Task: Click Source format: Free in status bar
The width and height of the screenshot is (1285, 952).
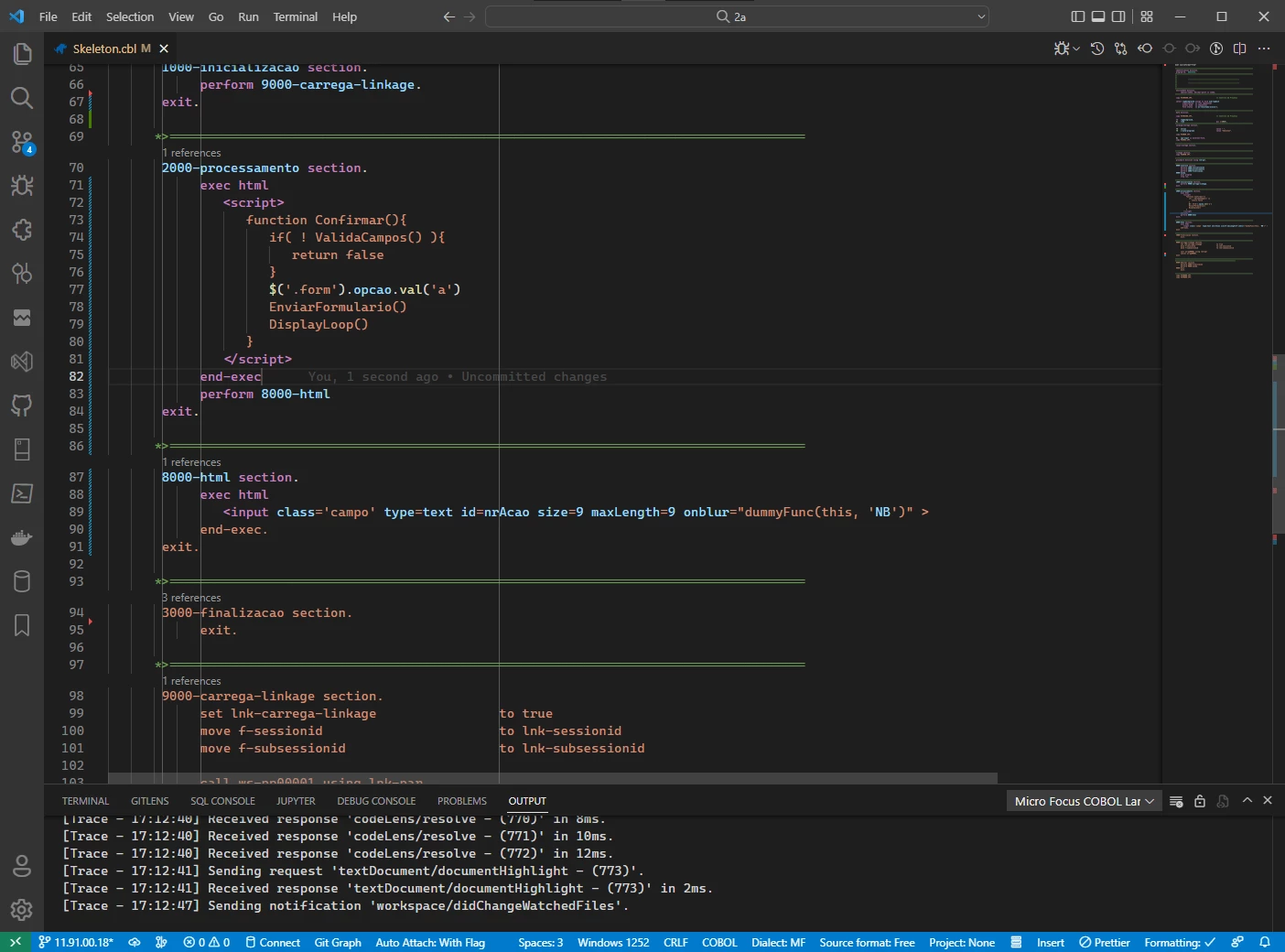Action: 867,942
